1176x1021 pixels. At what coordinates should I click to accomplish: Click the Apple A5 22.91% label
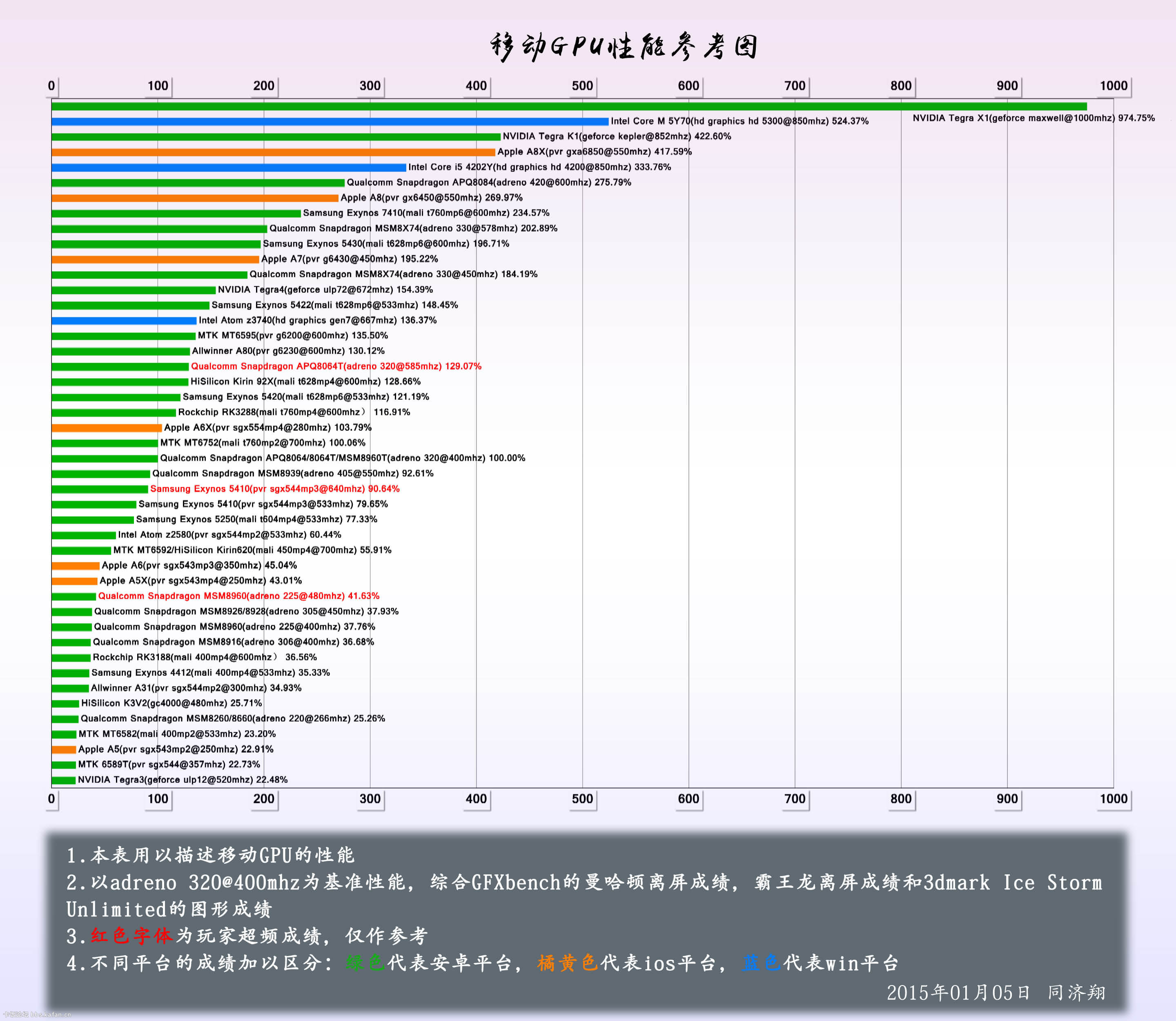(x=176, y=749)
